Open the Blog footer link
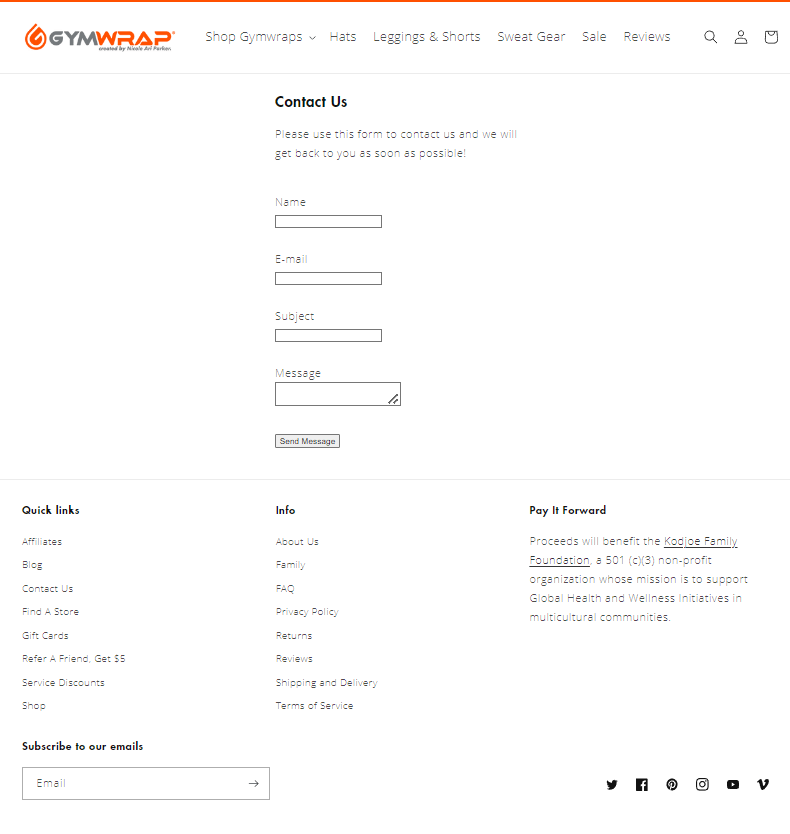Viewport: 790px width, 834px height. click(x=32, y=565)
